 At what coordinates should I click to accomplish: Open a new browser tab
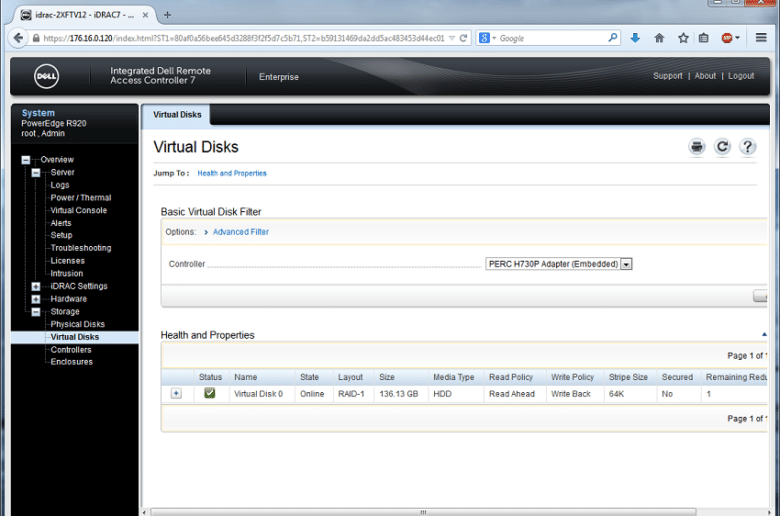pos(168,15)
